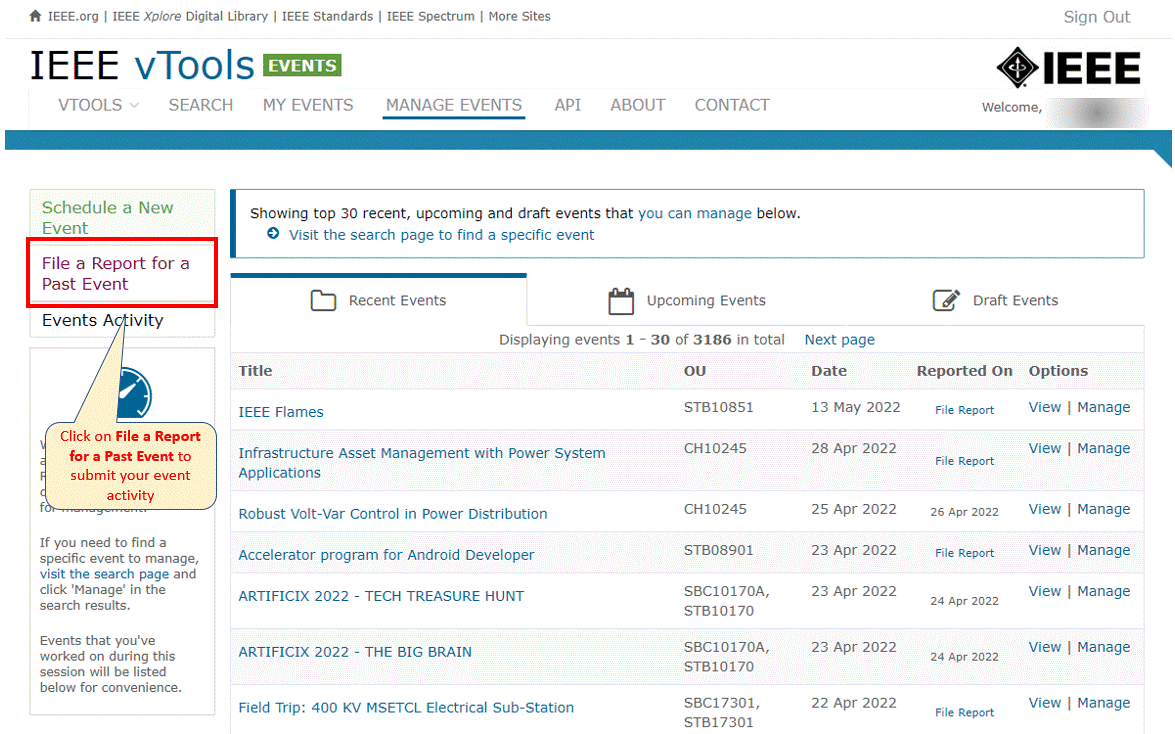
Task: Switch to the Upcoming Events tab
Action: click(687, 301)
